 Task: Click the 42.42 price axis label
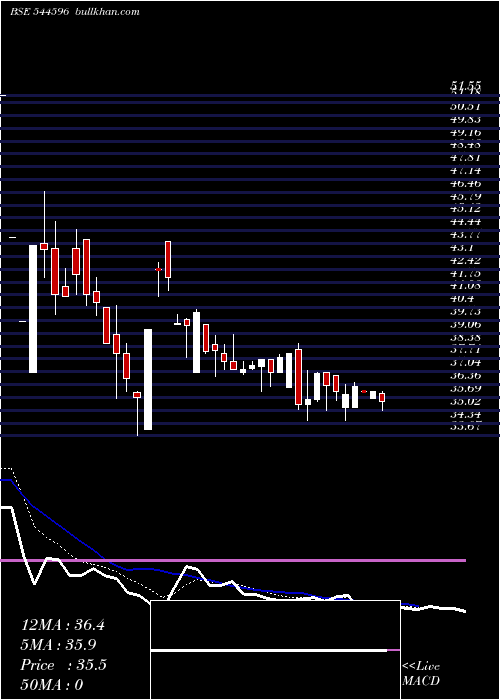click(x=466, y=261)
